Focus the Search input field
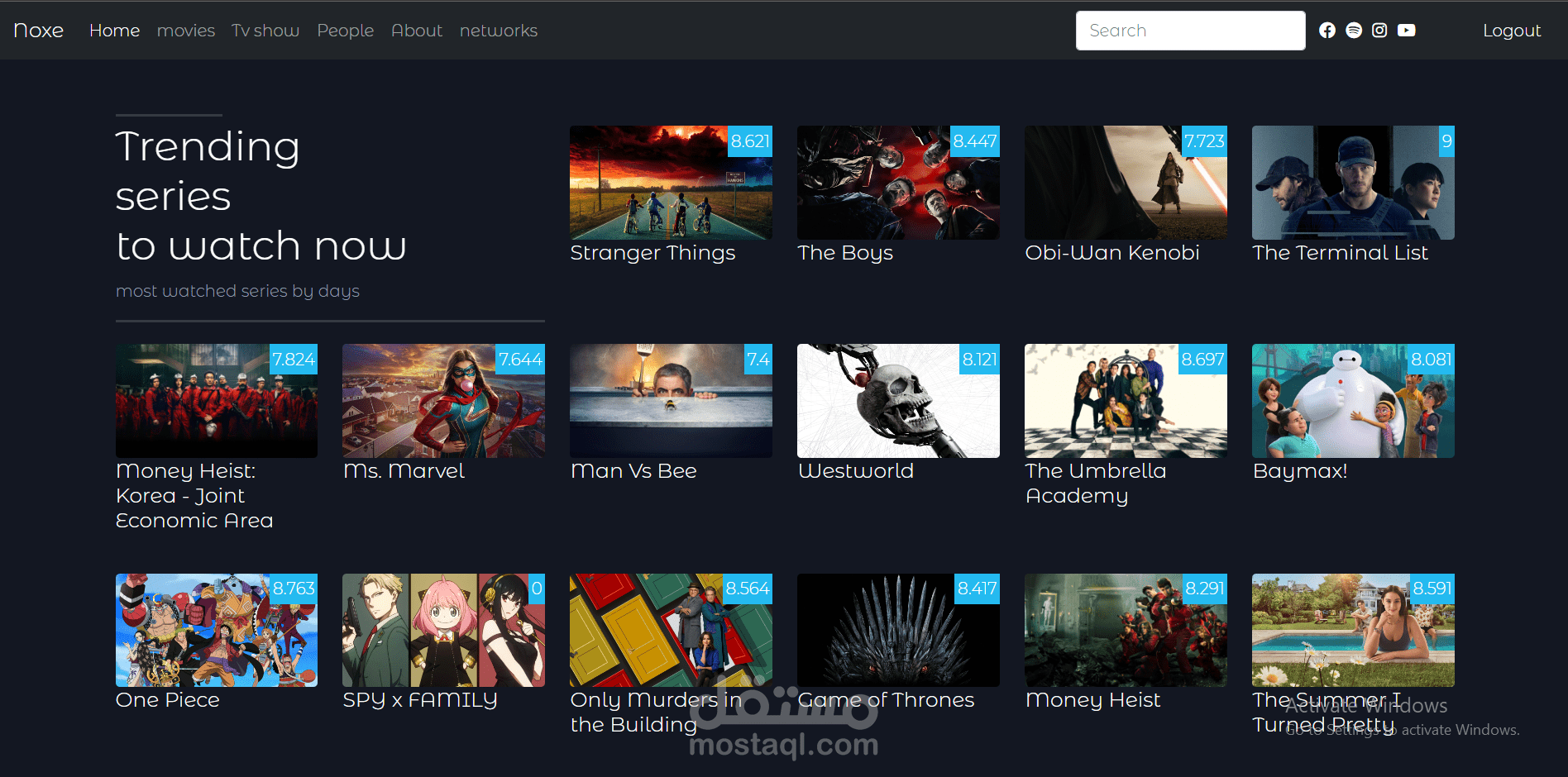Image resolution: width=1568 pixels, height=777 pixels. (x=1191, y=31)
